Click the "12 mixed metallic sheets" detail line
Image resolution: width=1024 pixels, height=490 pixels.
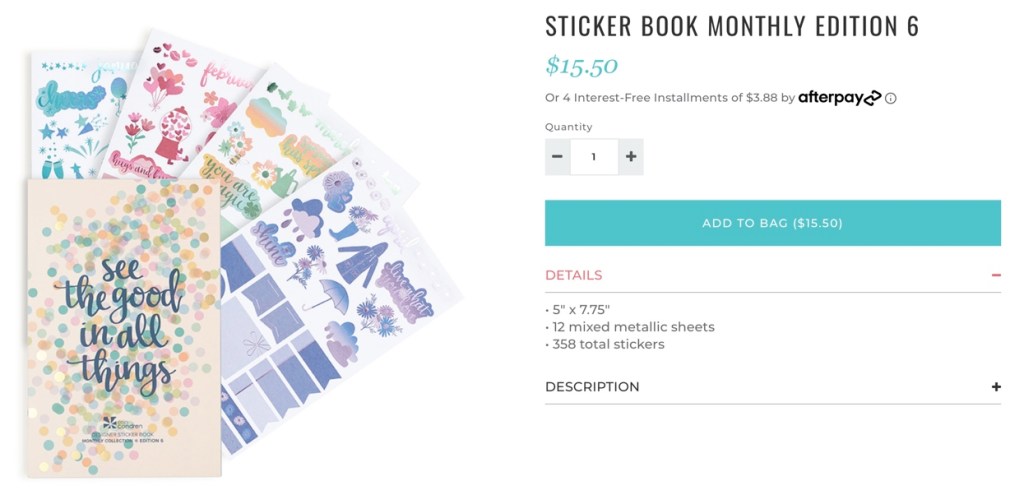click(x=632, y=327)
